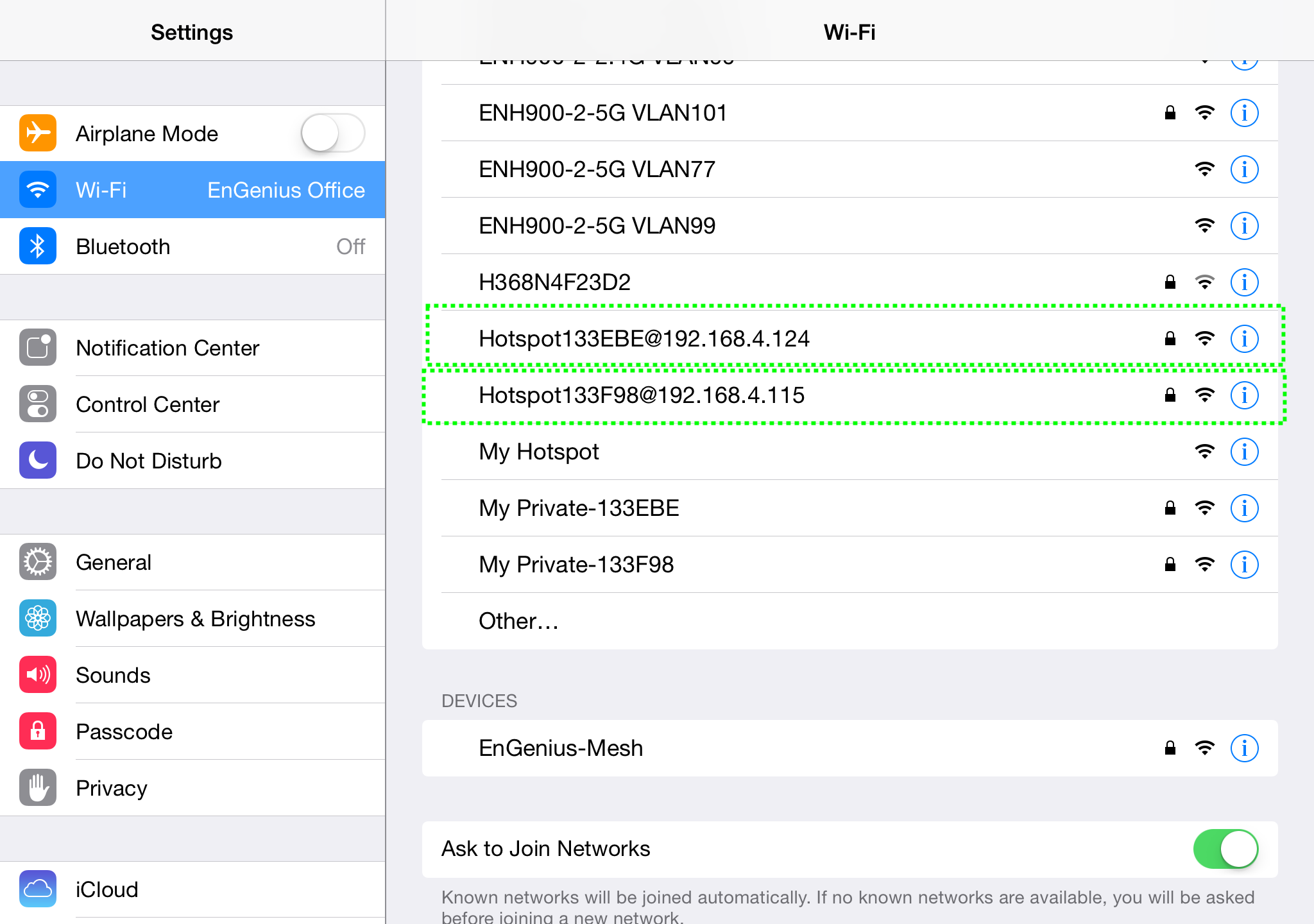Join the ENH900-2-5G VLAN101 network
The image size is (1314, 924).
(850, 113)
